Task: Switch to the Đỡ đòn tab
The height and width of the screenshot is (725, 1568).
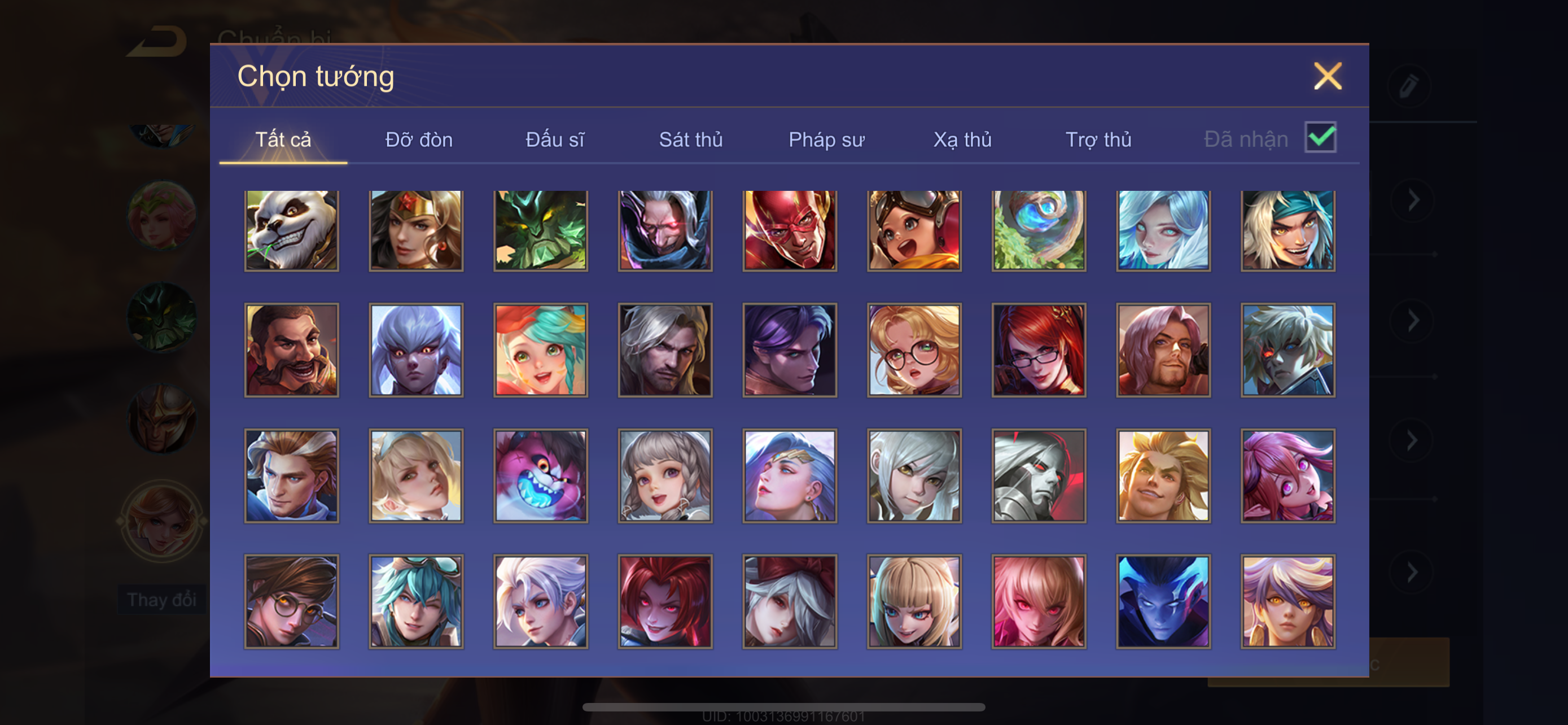Action: pyautogui.click(x=419, y=139)
